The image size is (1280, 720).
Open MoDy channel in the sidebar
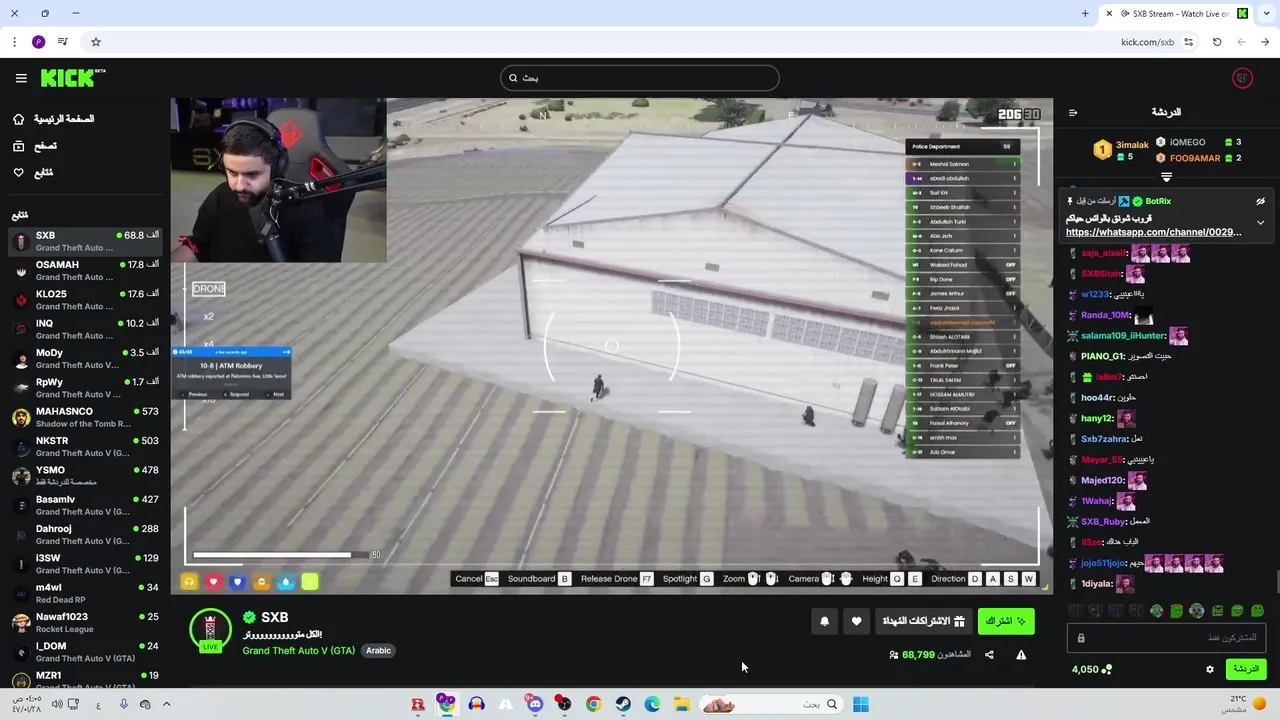[x=85, y=358]
